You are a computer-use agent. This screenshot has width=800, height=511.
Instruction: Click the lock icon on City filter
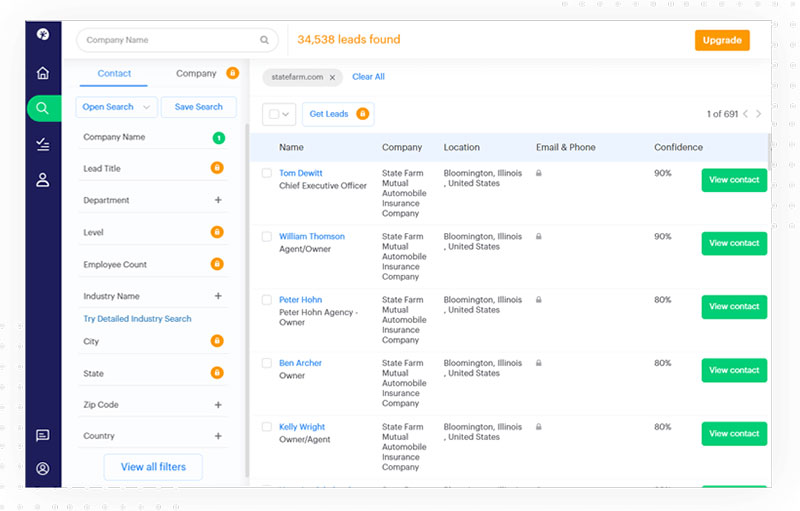[x=217, y=341]
